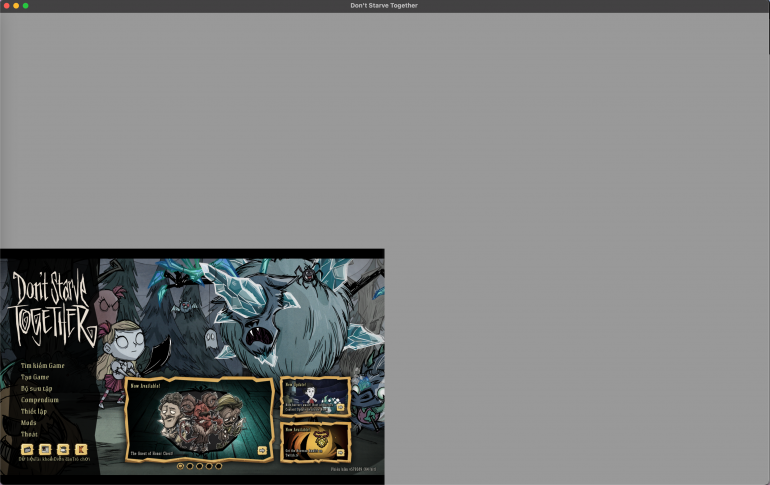Click the folder icon below Thoát
The image size is (770, 485).
pyautogui.click(x=27, y=449)
